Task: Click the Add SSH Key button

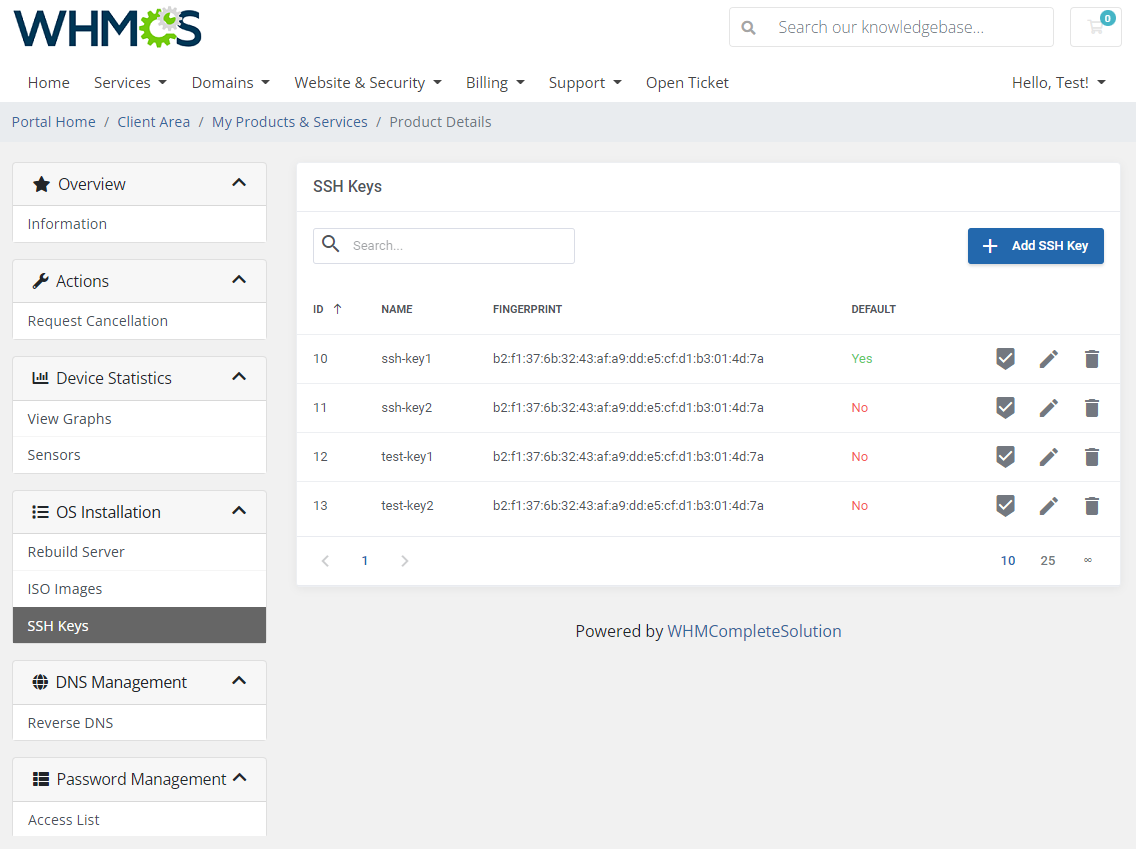Action: coord(1035,245)
